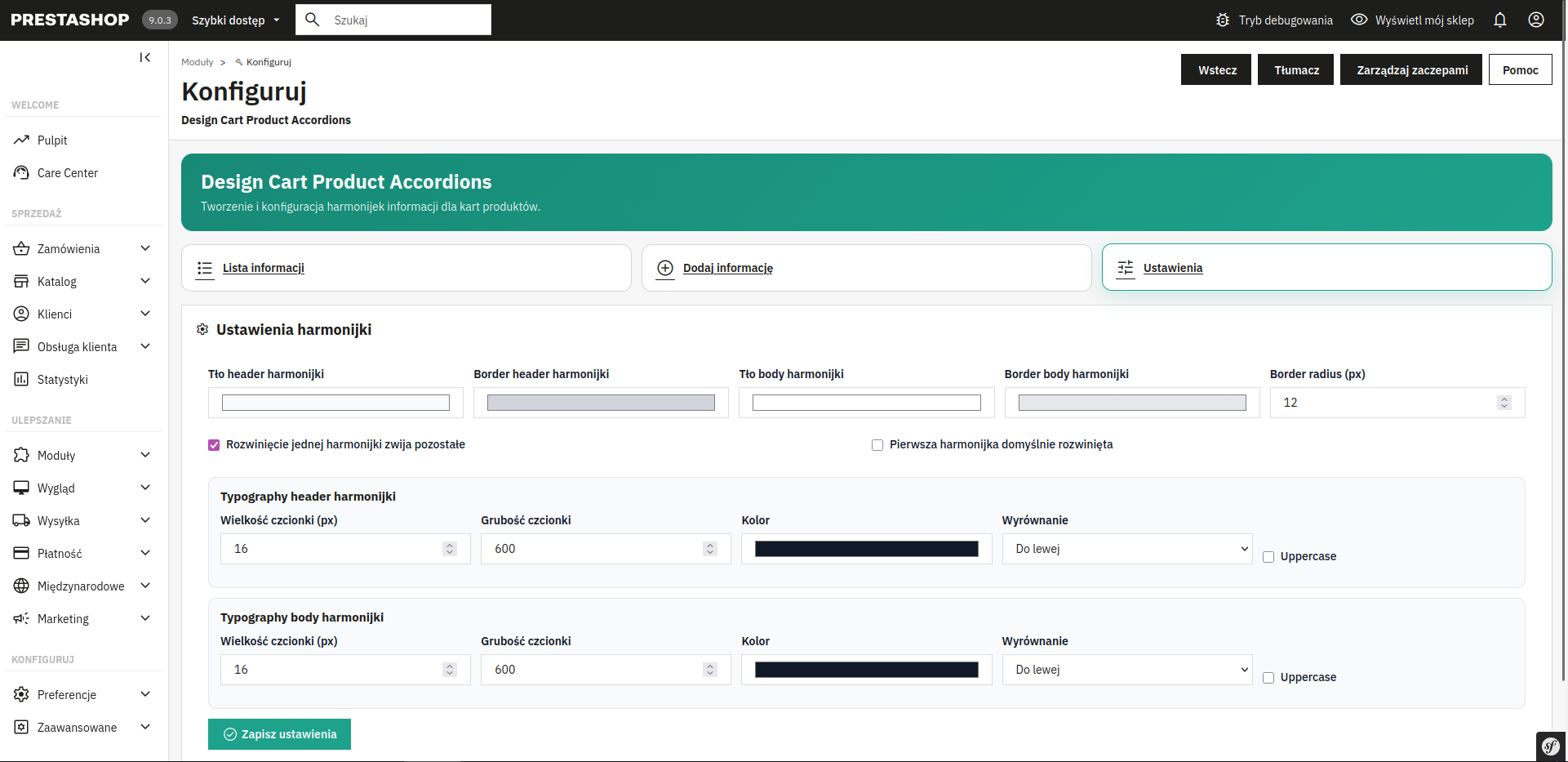Open Szybki dostęp dropdown

click(236, 20)
